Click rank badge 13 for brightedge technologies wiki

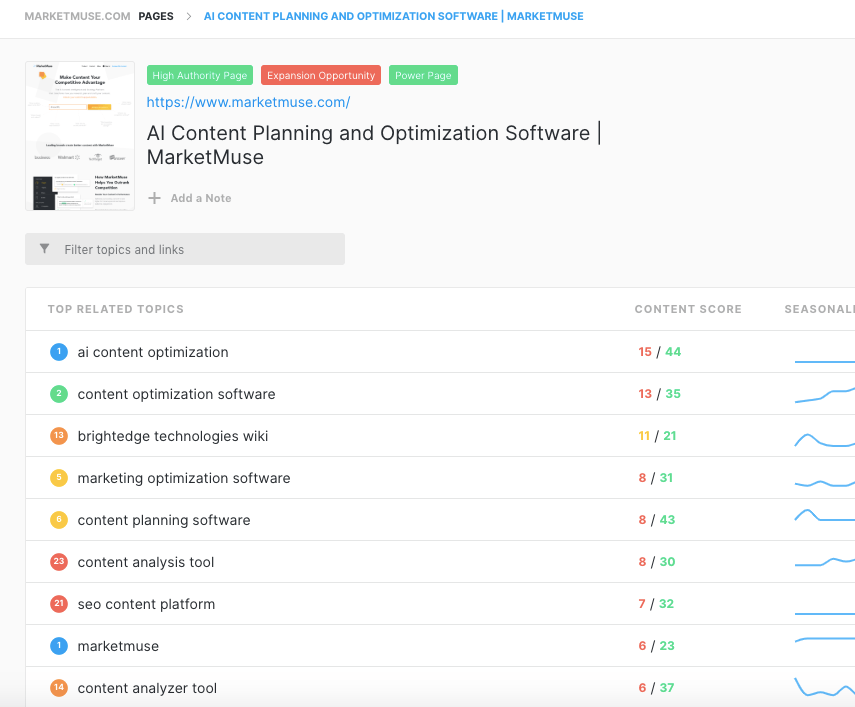(x=59, y=436)
